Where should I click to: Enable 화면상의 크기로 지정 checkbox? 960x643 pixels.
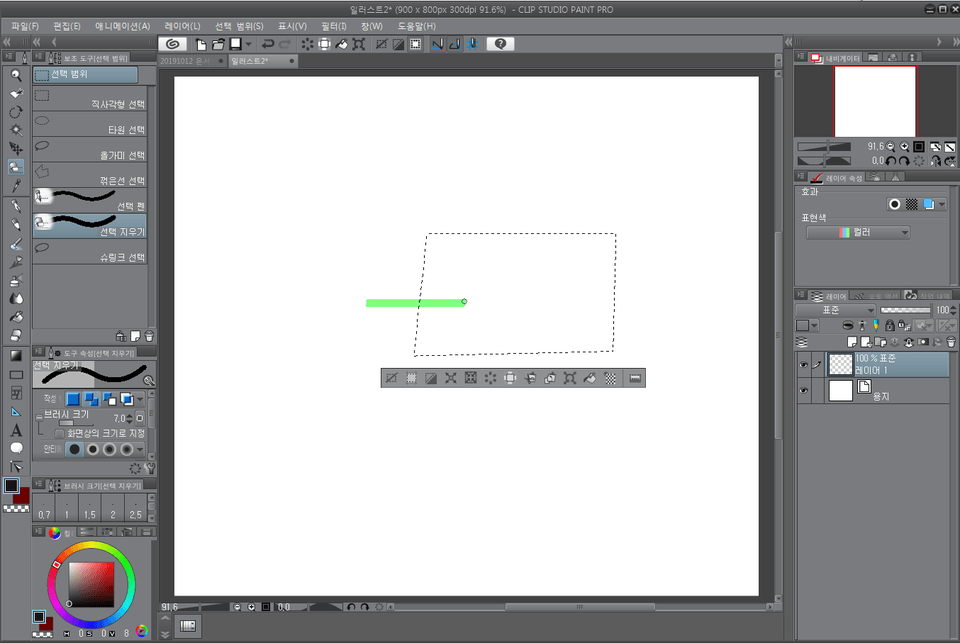point(59,434)
